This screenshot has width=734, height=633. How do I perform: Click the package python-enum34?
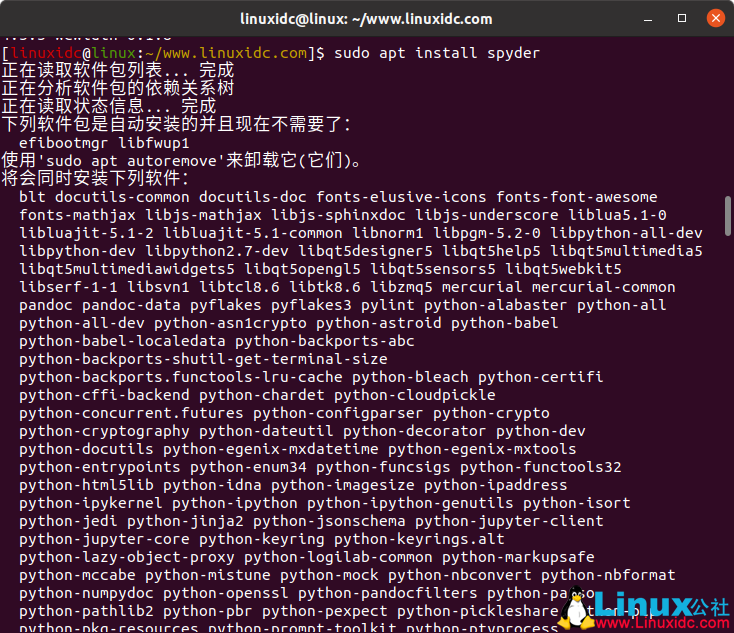click(x=248, y=467)
